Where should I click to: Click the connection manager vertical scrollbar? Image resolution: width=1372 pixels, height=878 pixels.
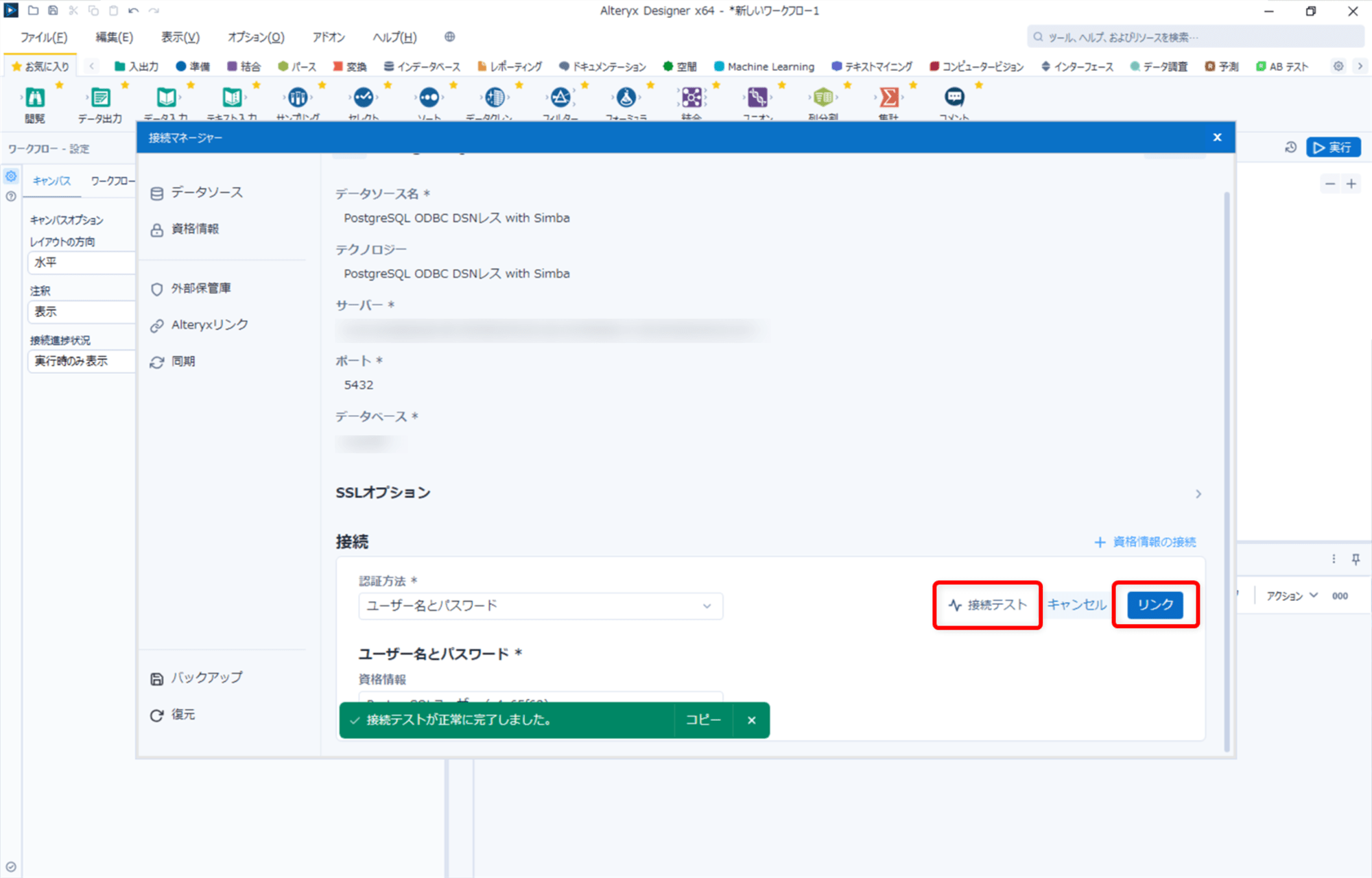[1227, 472]
